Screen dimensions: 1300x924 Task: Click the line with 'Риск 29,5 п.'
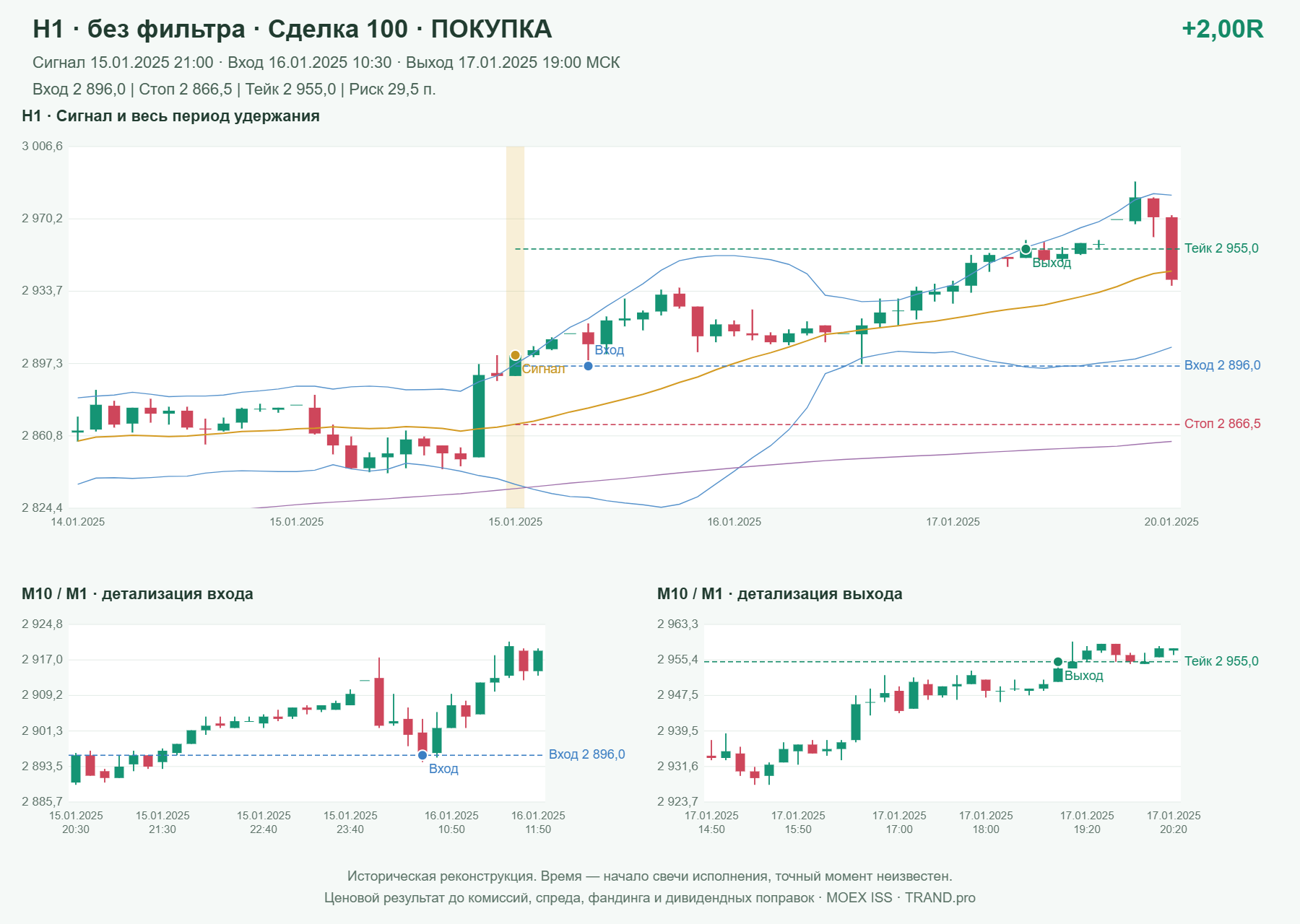coord(234,90)
